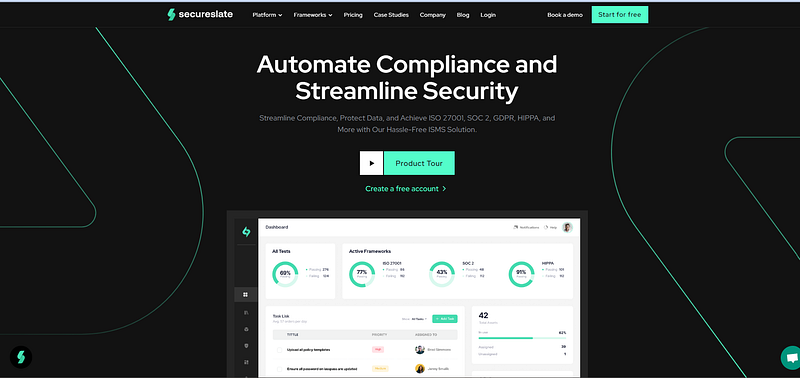Click the floating secureslate badge at the bottom left
The width and height of the screenshot is (800, 378).
click(x=21, y=357)
